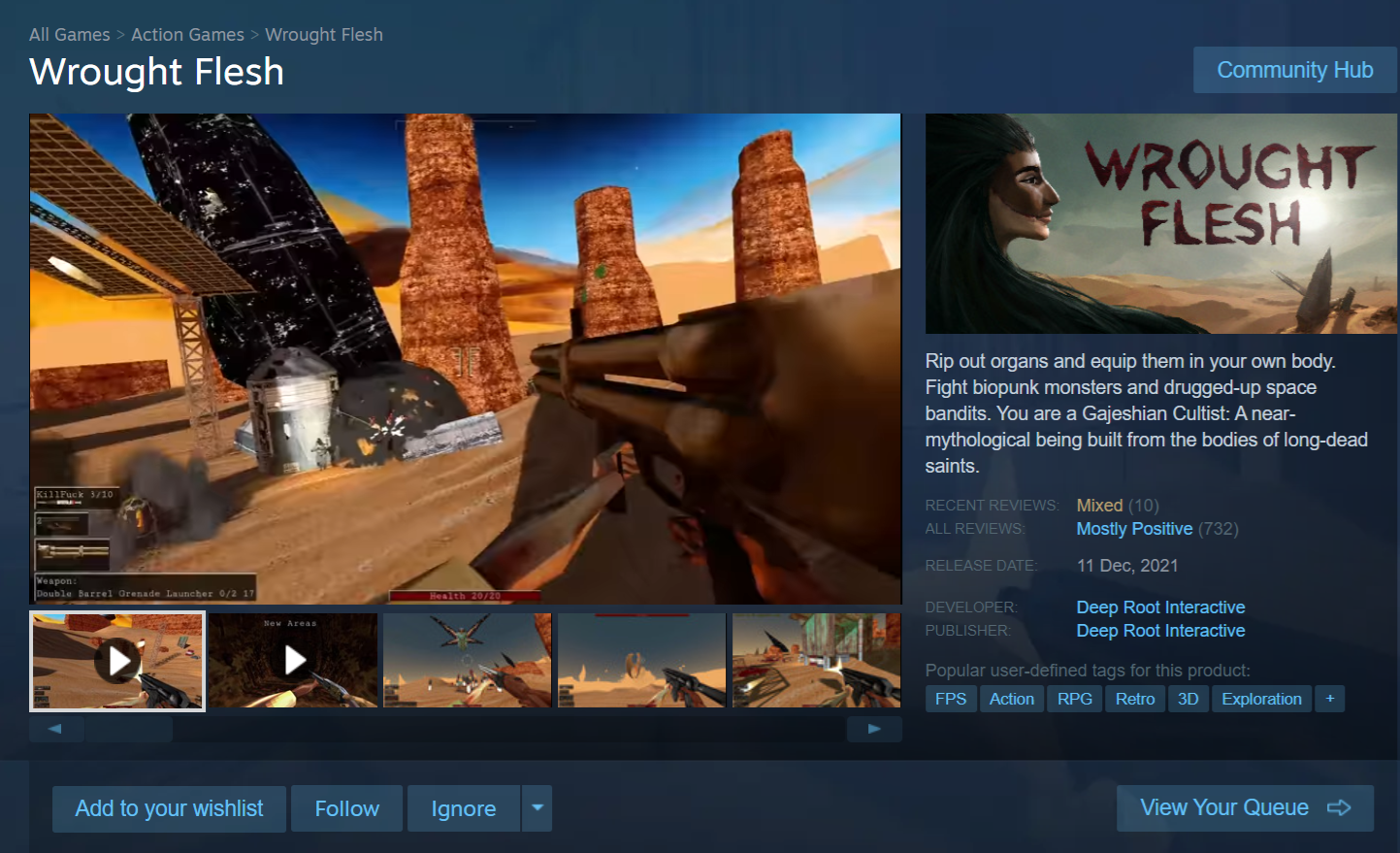Click the Wrought Flesh page title
1400x853 pixels.
(x=157, y=73)
